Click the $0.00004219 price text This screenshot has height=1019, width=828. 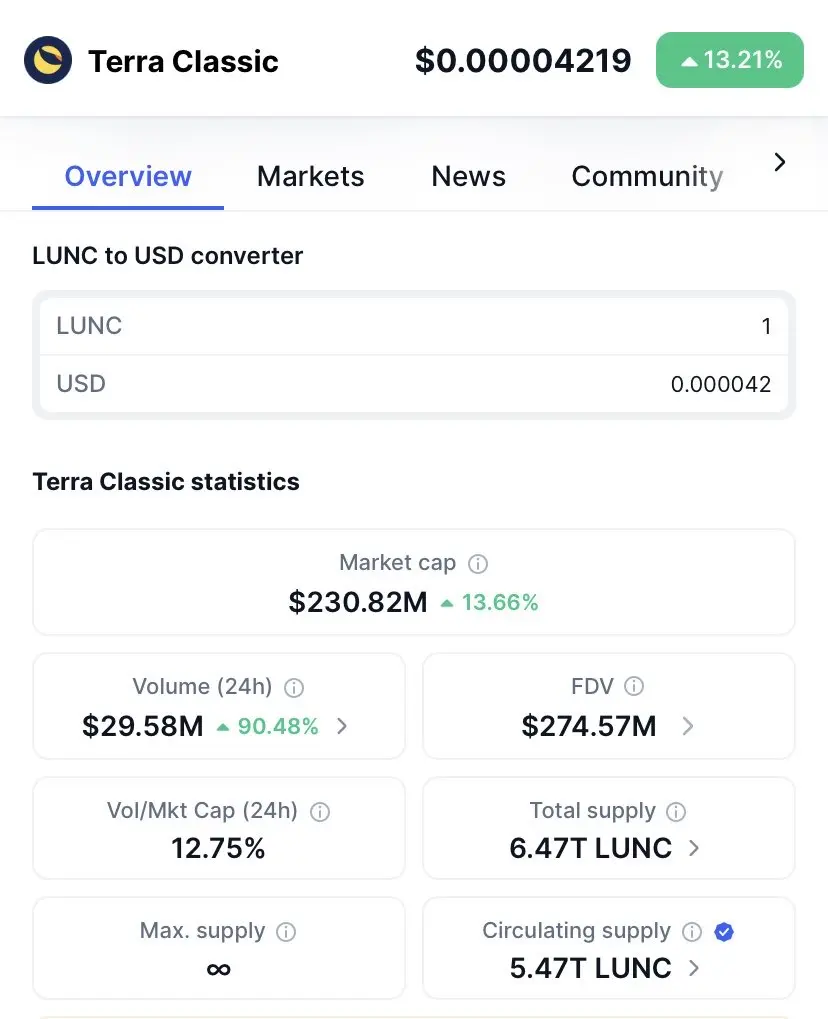tap(523, 60)
